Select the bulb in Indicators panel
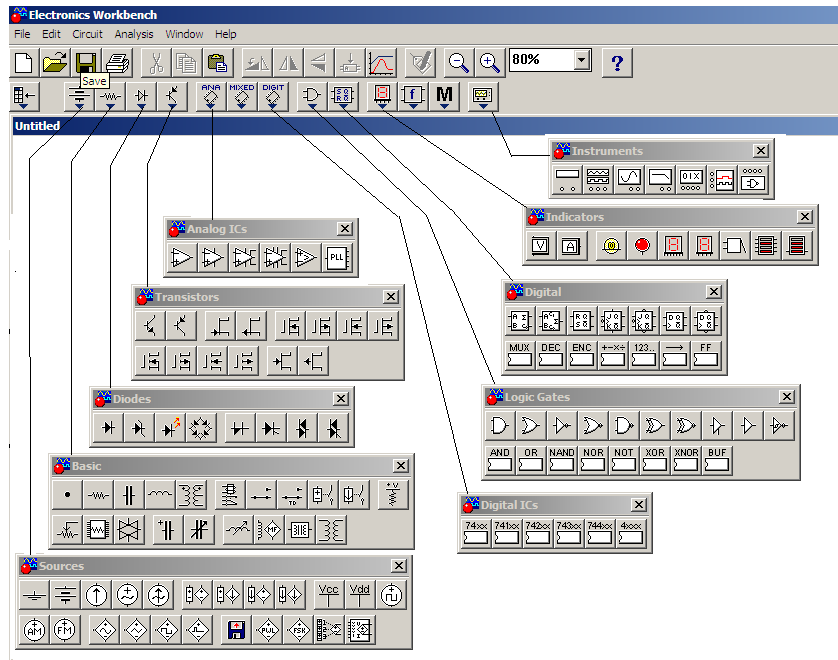Image resolution: width=838 pixels, height=660 pixels. (611, 246)
